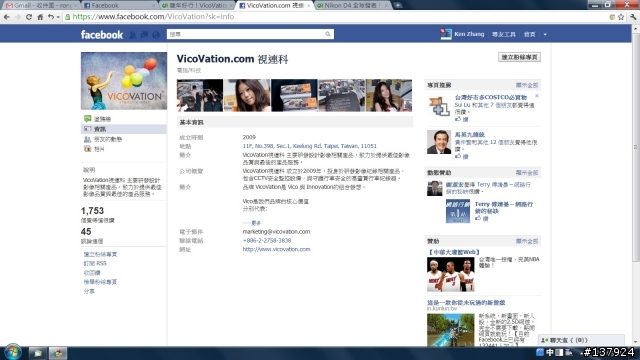The width and height of the screenshot is (640, 360).
Task: Open www.vicovation.com website link
Action: coord(276,249)
